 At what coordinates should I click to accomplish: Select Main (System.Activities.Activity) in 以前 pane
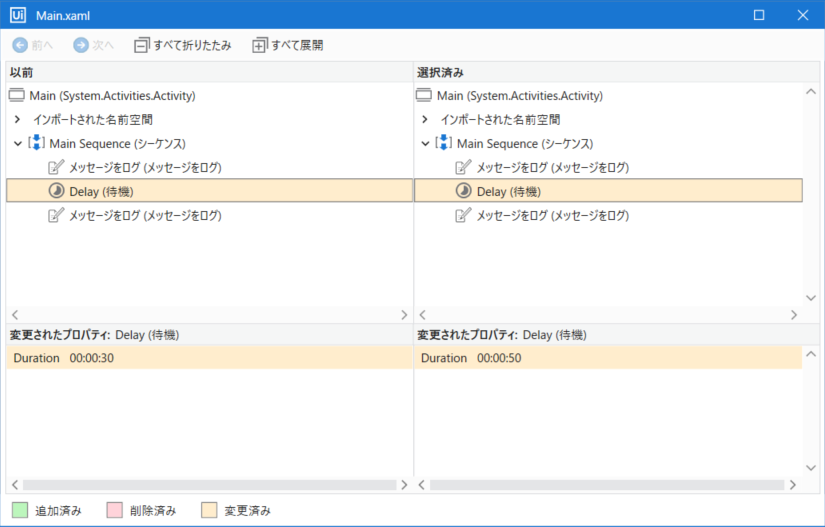113,96
